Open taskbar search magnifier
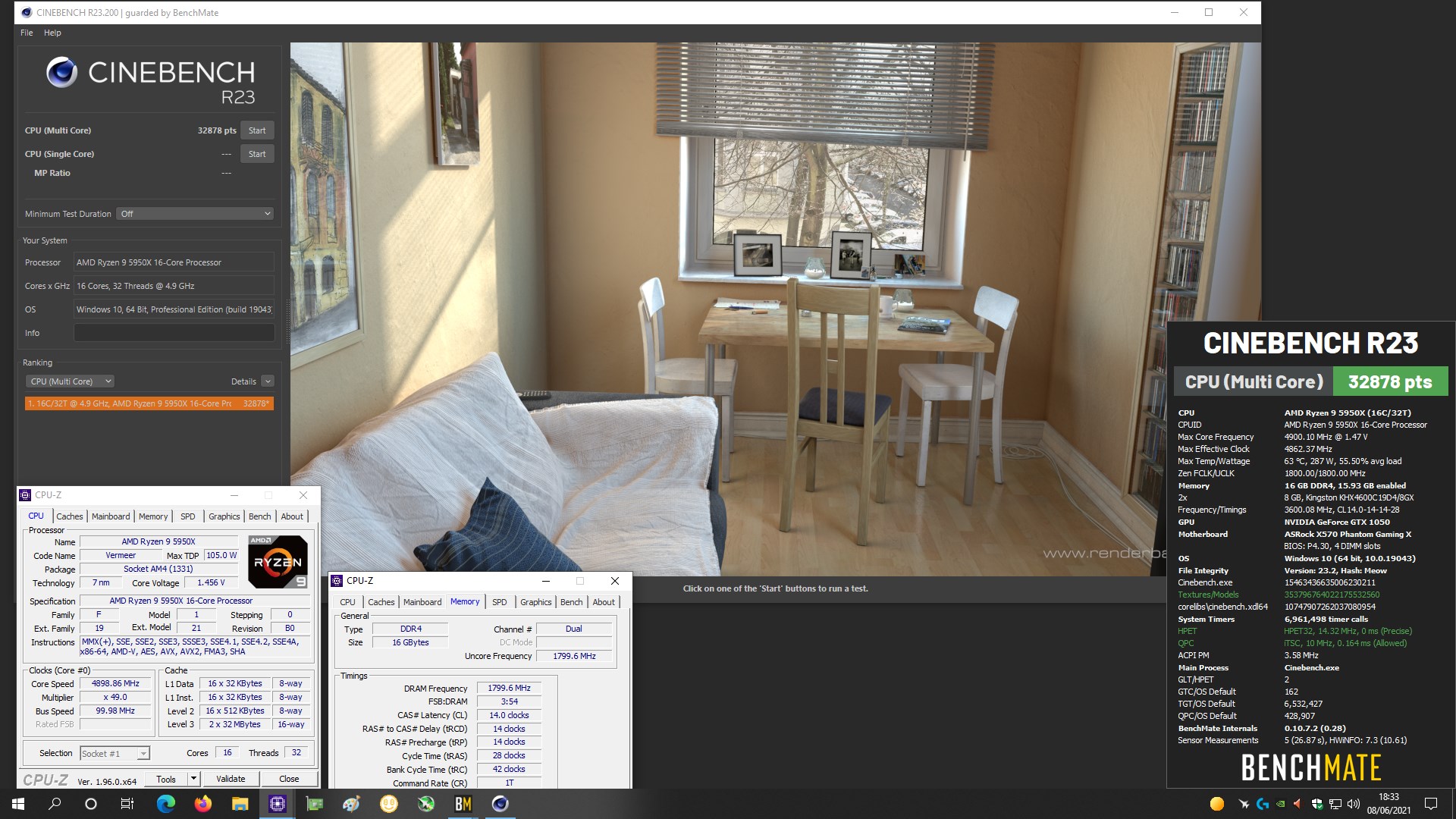1456x819 pixels. (x=55, y=804)
